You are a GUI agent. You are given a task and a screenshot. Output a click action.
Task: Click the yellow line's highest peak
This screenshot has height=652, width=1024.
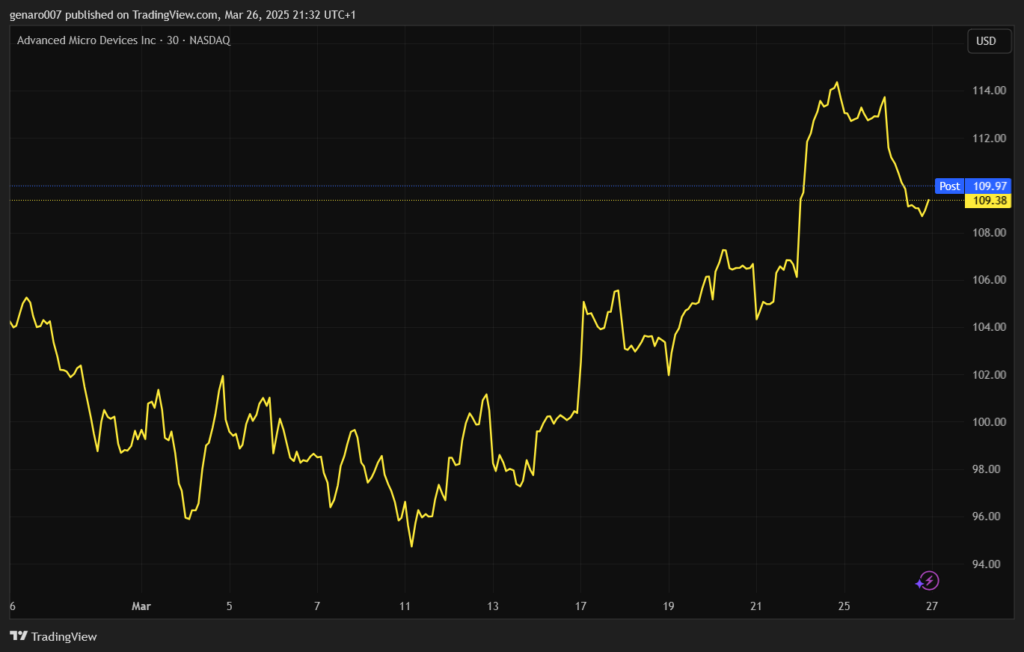point(837,83)
